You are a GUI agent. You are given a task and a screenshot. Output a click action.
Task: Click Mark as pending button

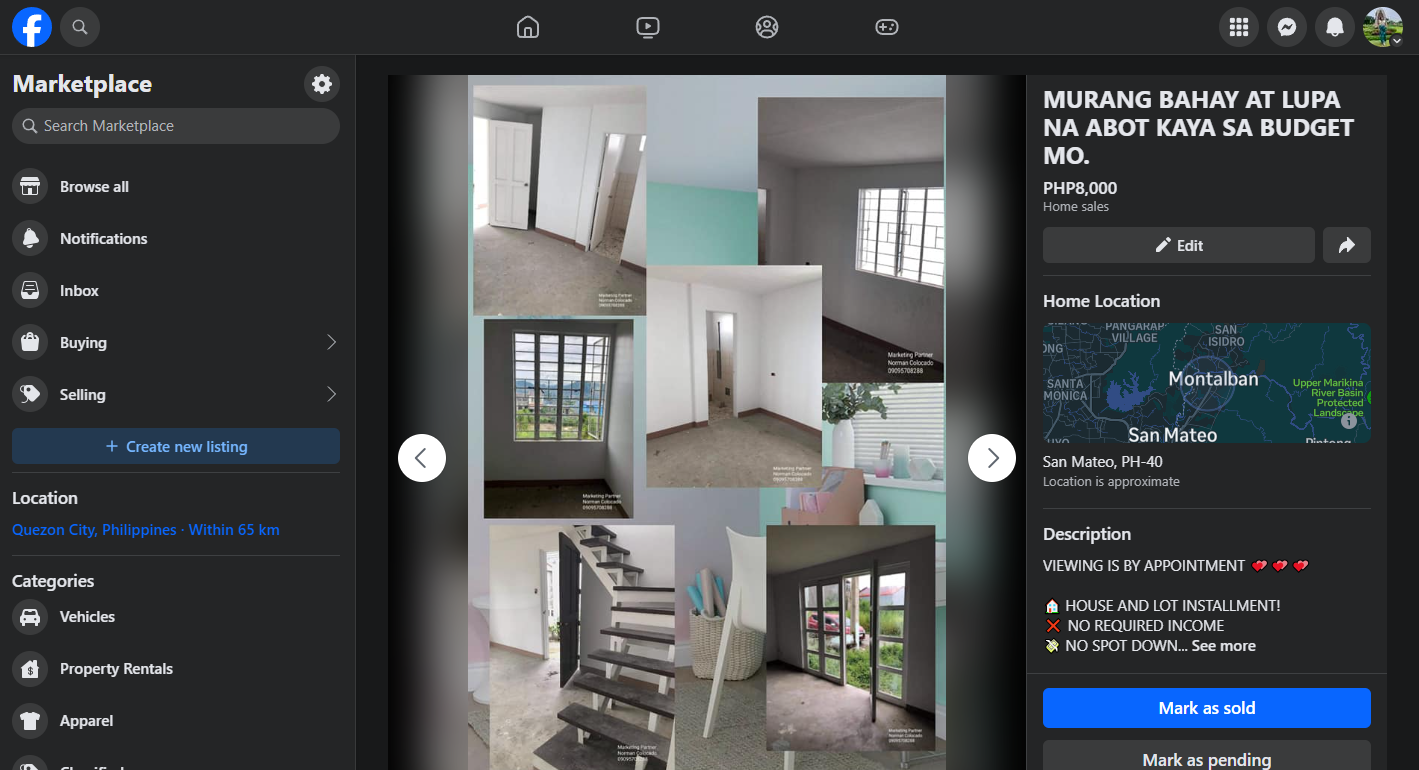[x=1207, y=757]
